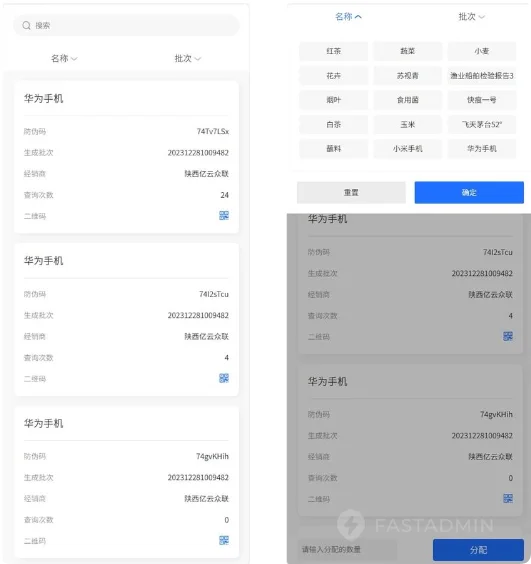Expand the 名称 filter dropdown on left panel
Screen dimensions: 531x564
[64, 58]
